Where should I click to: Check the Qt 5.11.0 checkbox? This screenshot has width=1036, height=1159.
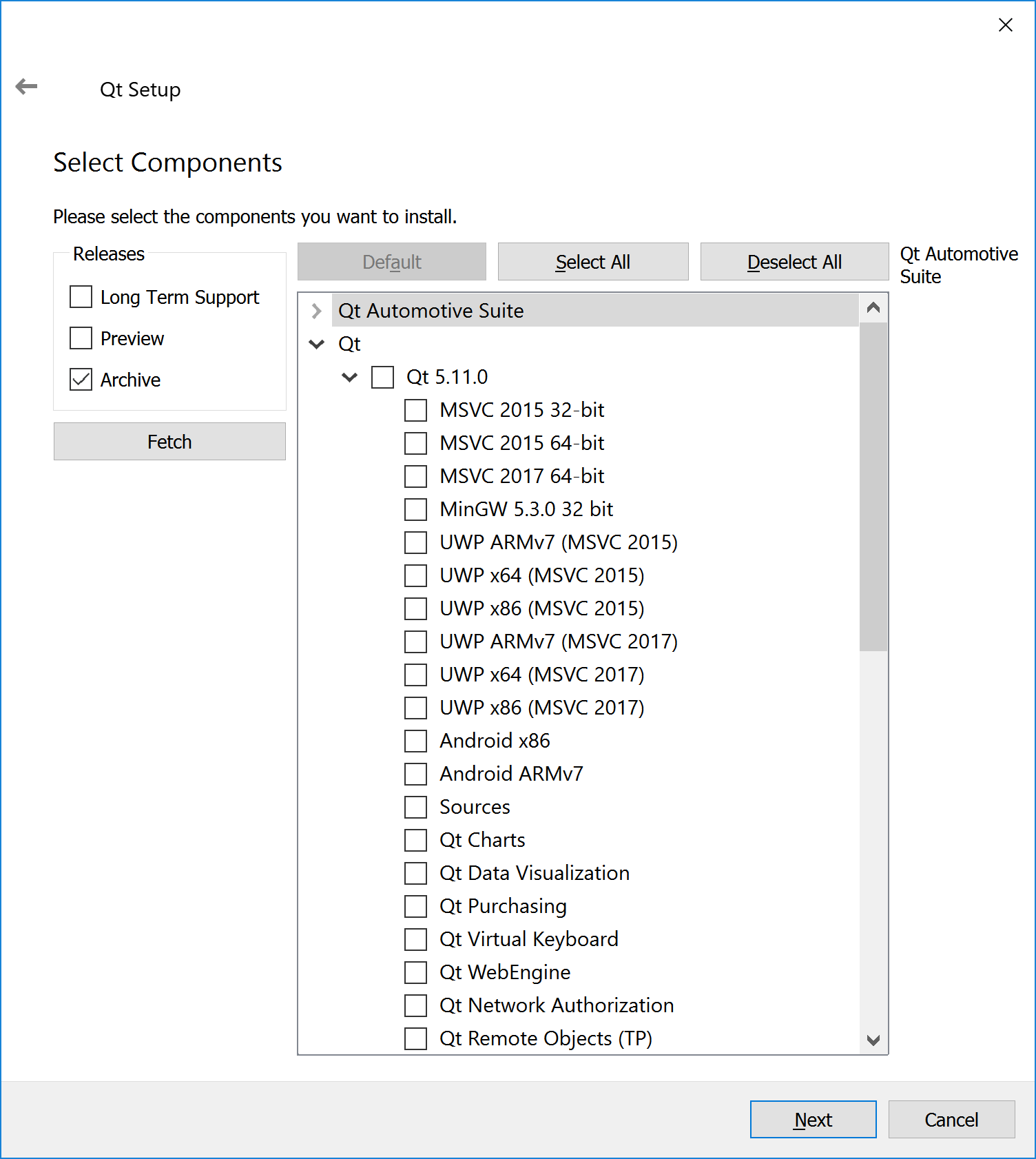point(382,377)
